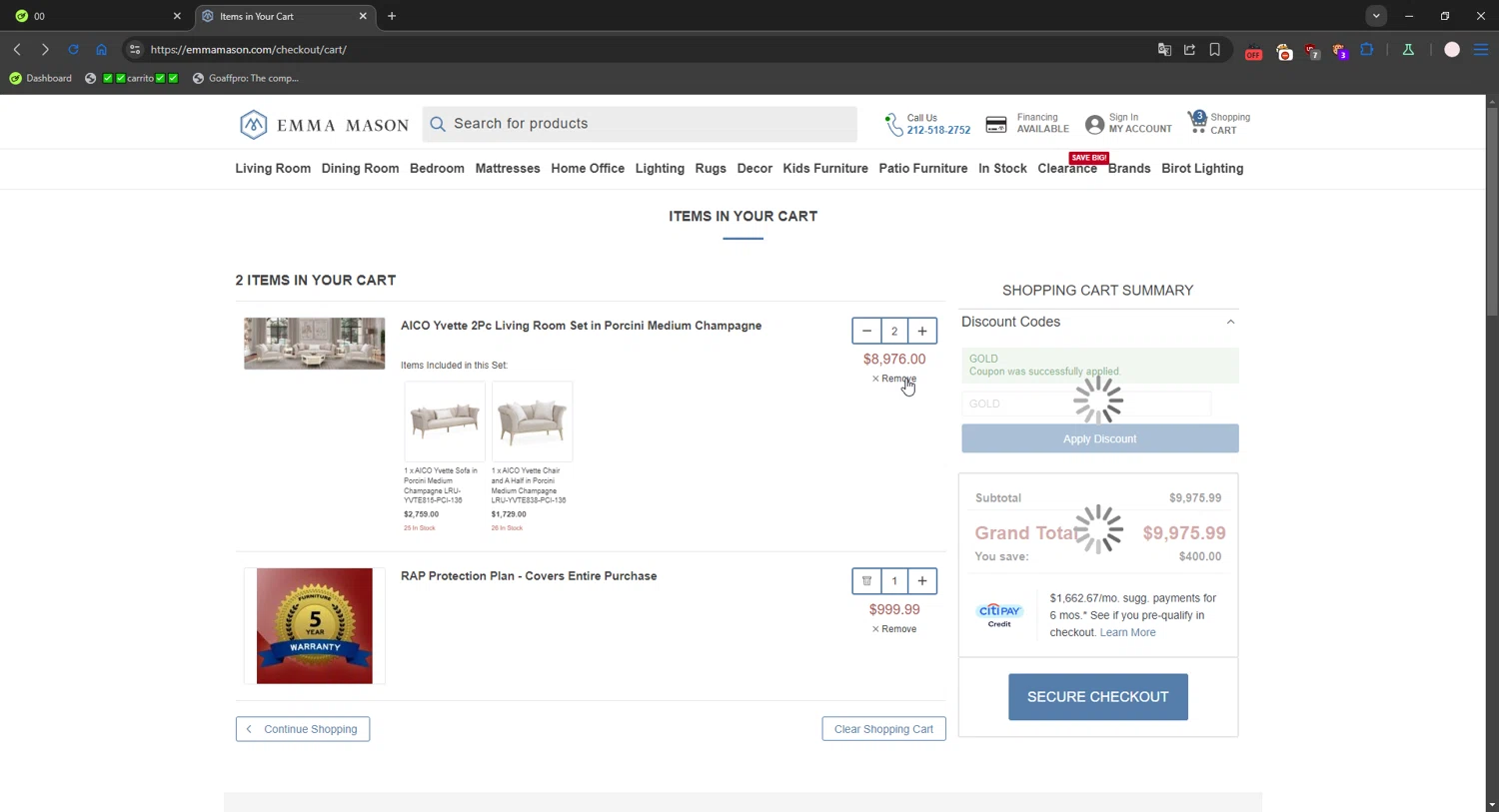Image resolution: width=1499 pixels, height=812 pixels.
Task: Click Apply Discount button
Action: point(1100,438)
